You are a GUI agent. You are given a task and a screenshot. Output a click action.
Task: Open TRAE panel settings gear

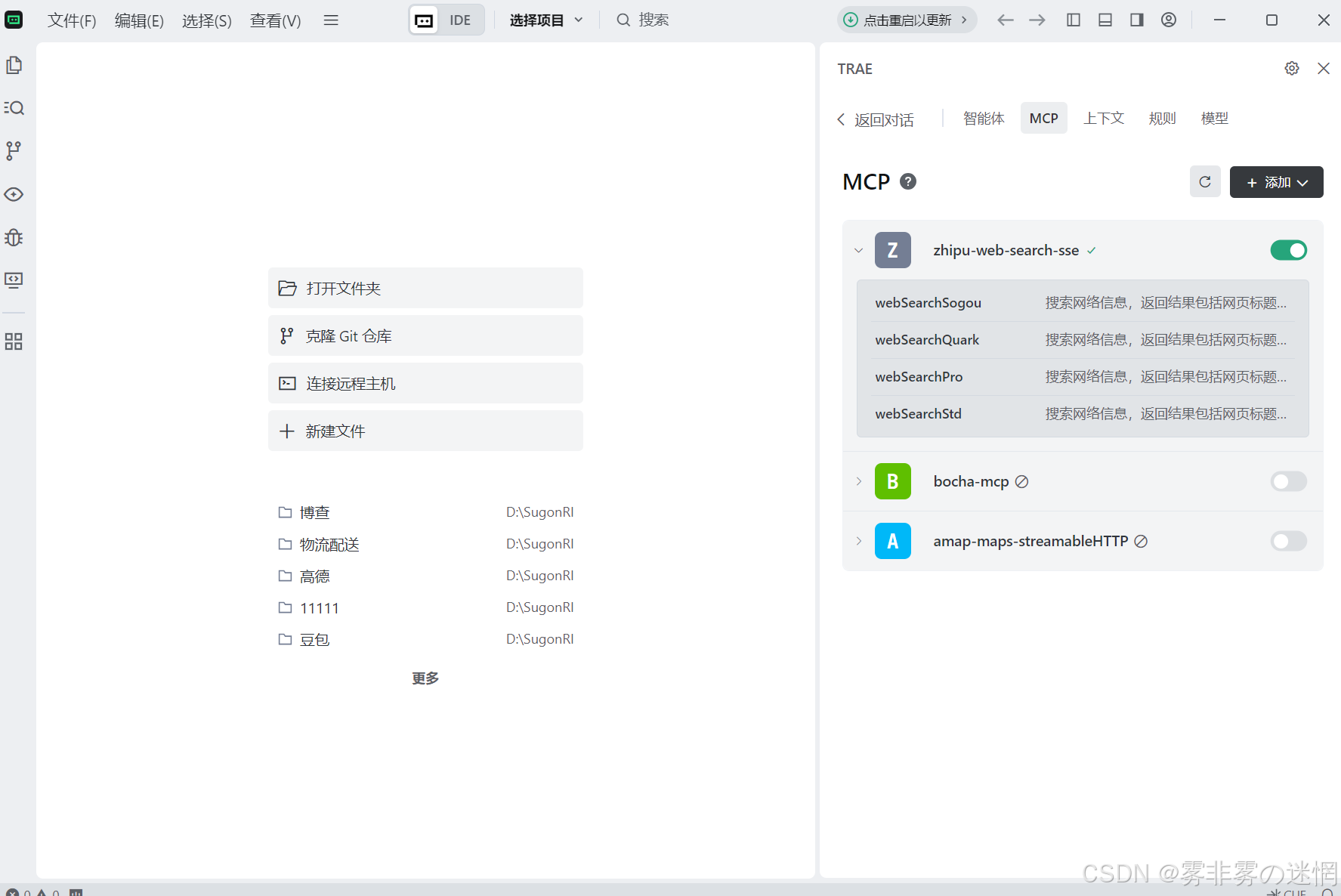[1292, 69]
